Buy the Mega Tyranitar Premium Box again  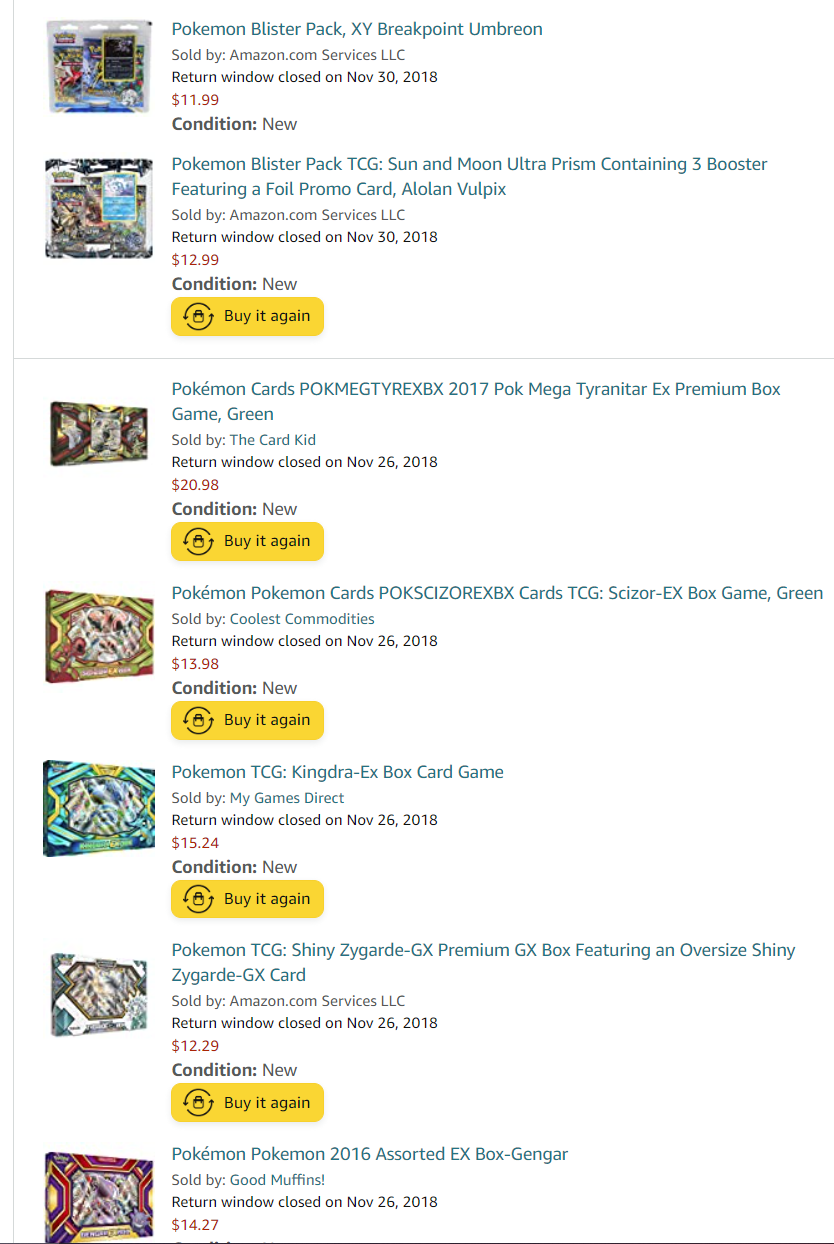(247, 541)
